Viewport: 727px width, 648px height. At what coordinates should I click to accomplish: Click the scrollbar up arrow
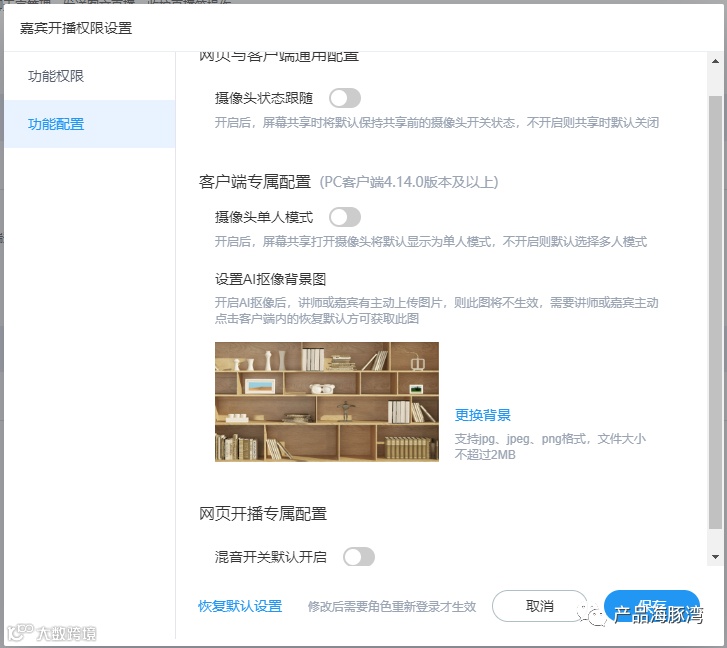[x=715, y=61]
